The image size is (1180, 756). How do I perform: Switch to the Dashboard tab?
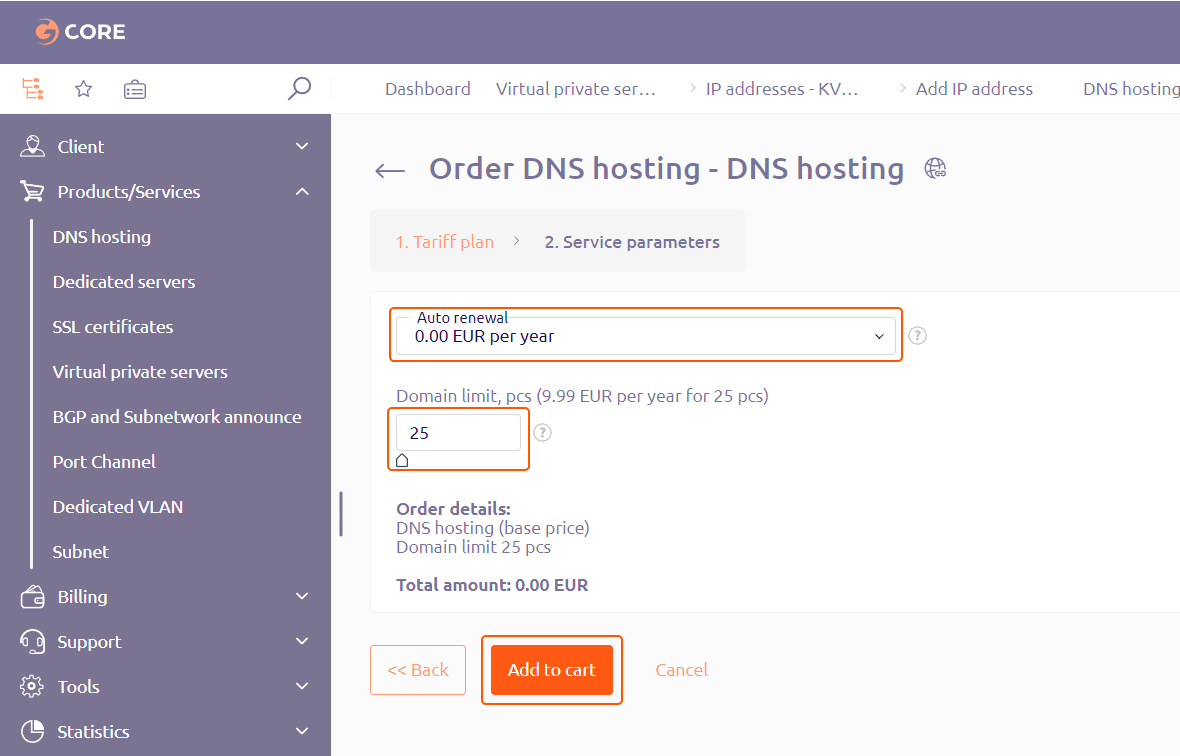(427, 89)
